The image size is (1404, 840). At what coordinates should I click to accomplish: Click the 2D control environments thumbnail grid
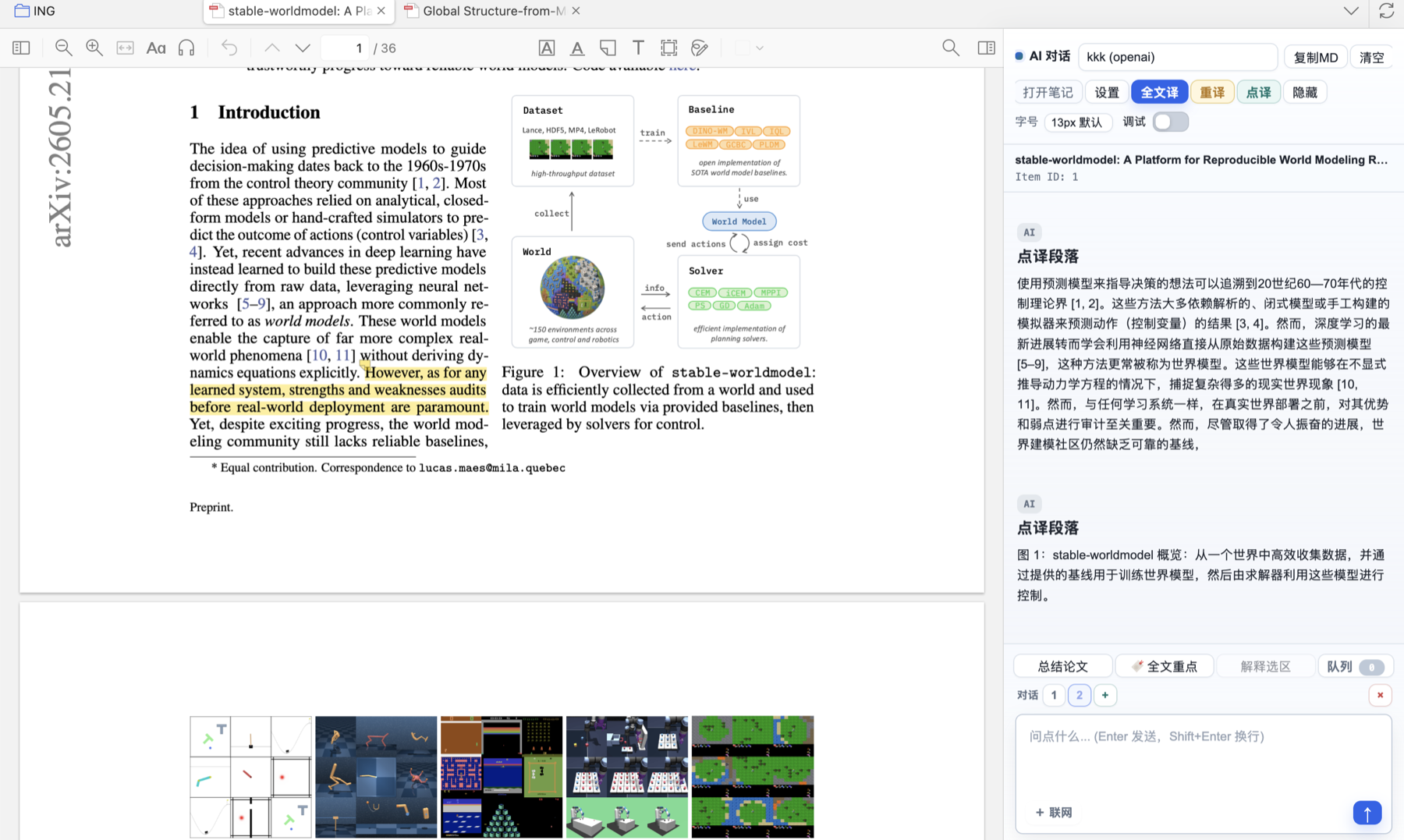250,777
